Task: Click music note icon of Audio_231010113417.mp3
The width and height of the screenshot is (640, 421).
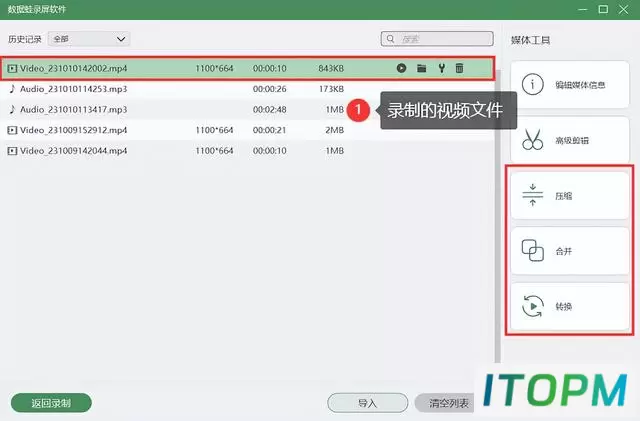Action: (12, 109)
